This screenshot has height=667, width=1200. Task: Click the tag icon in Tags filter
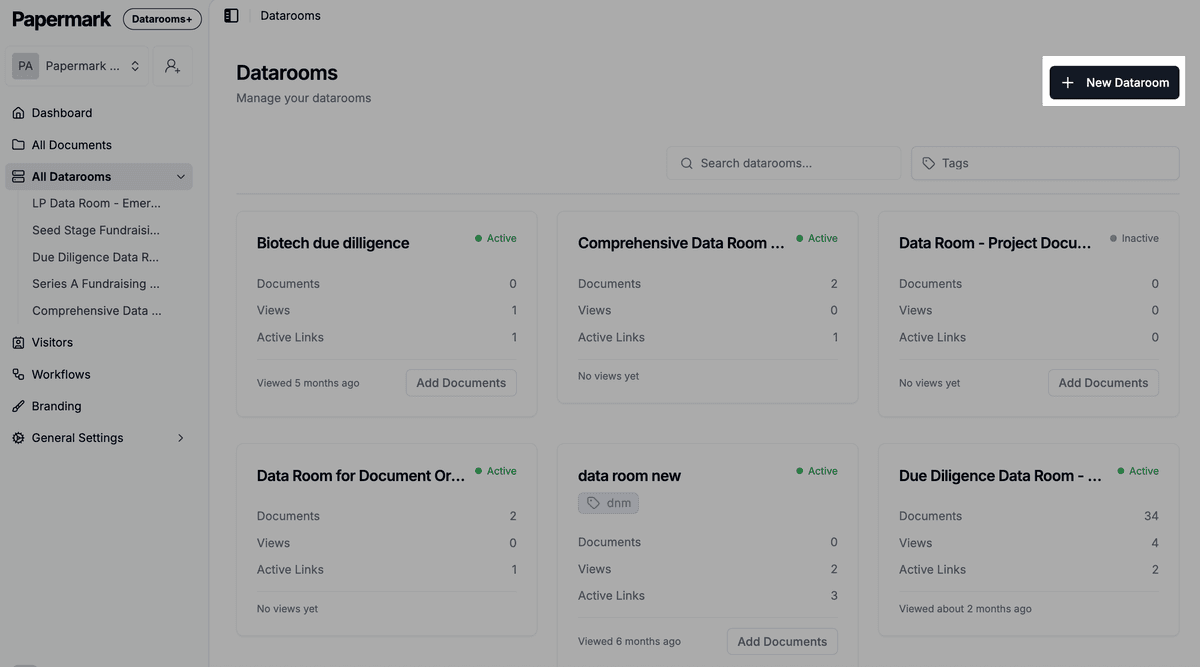pyautogui.click(x=929, y=163)
